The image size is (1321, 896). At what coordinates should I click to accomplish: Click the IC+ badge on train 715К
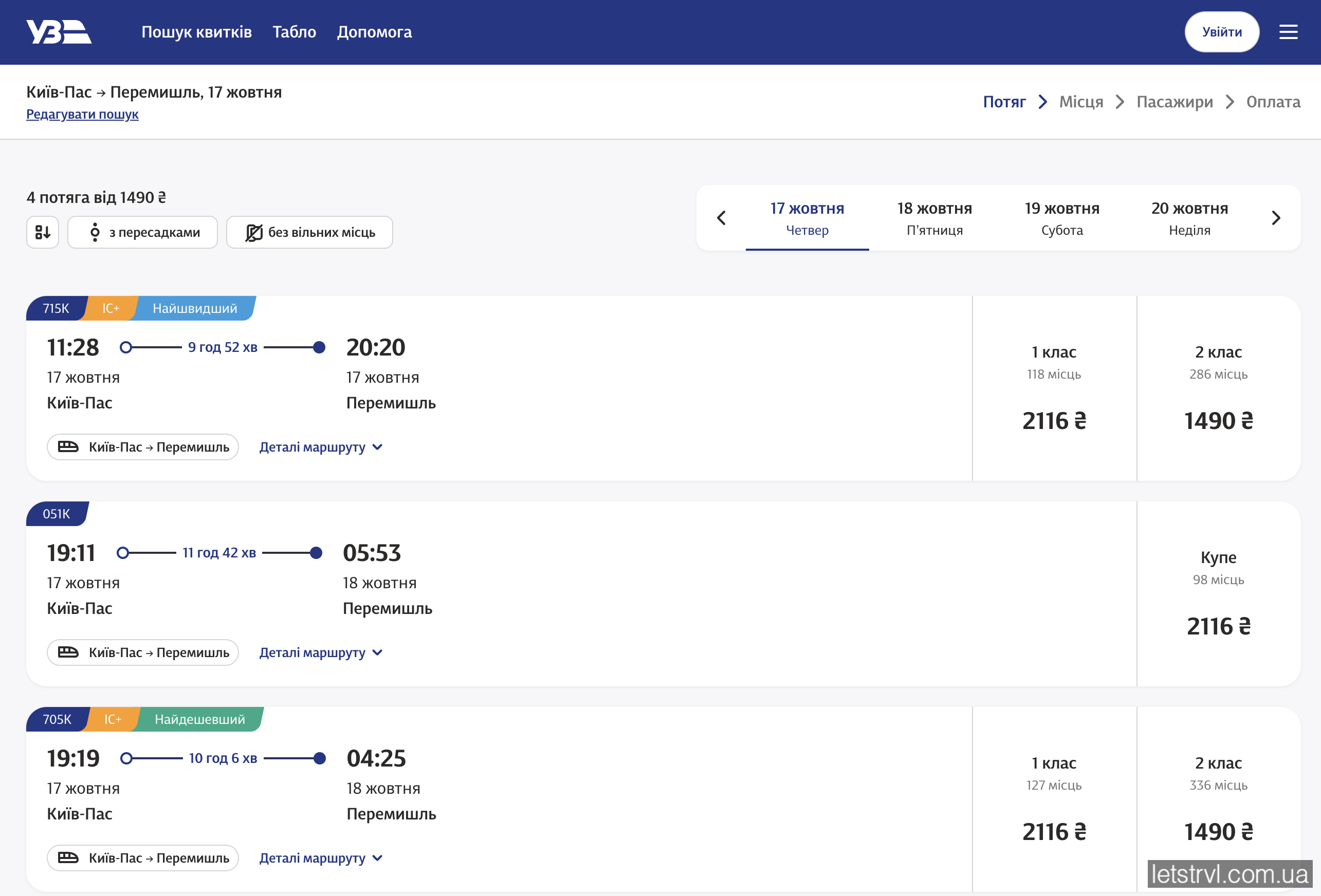111,309
